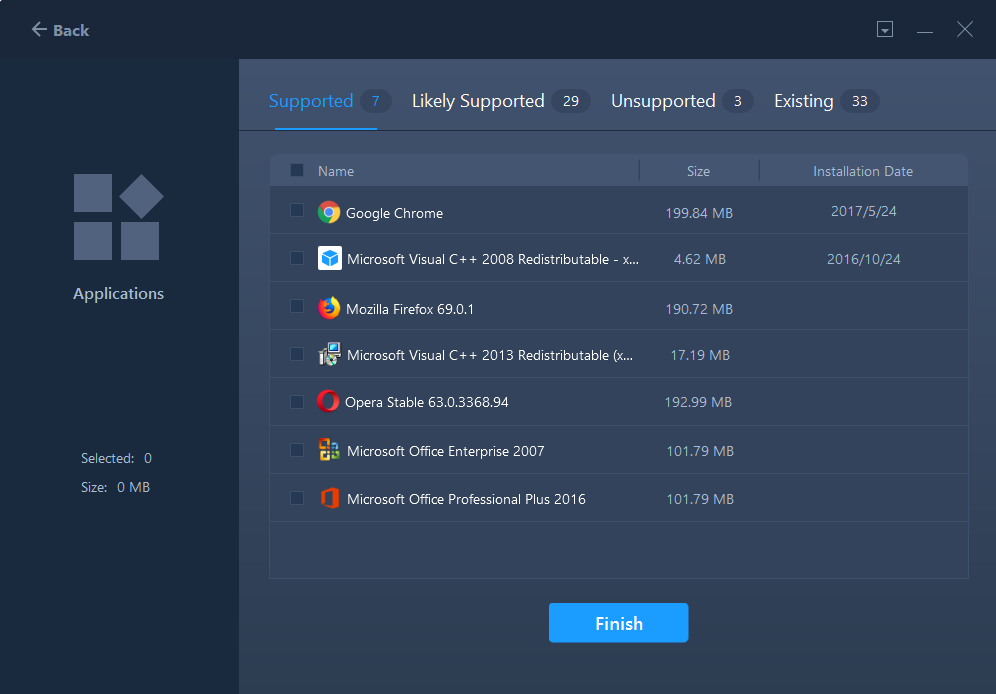Click the Office Professional Plus 2016 icon
This screenshot has height=694, width=996.
tap(329, 498)
